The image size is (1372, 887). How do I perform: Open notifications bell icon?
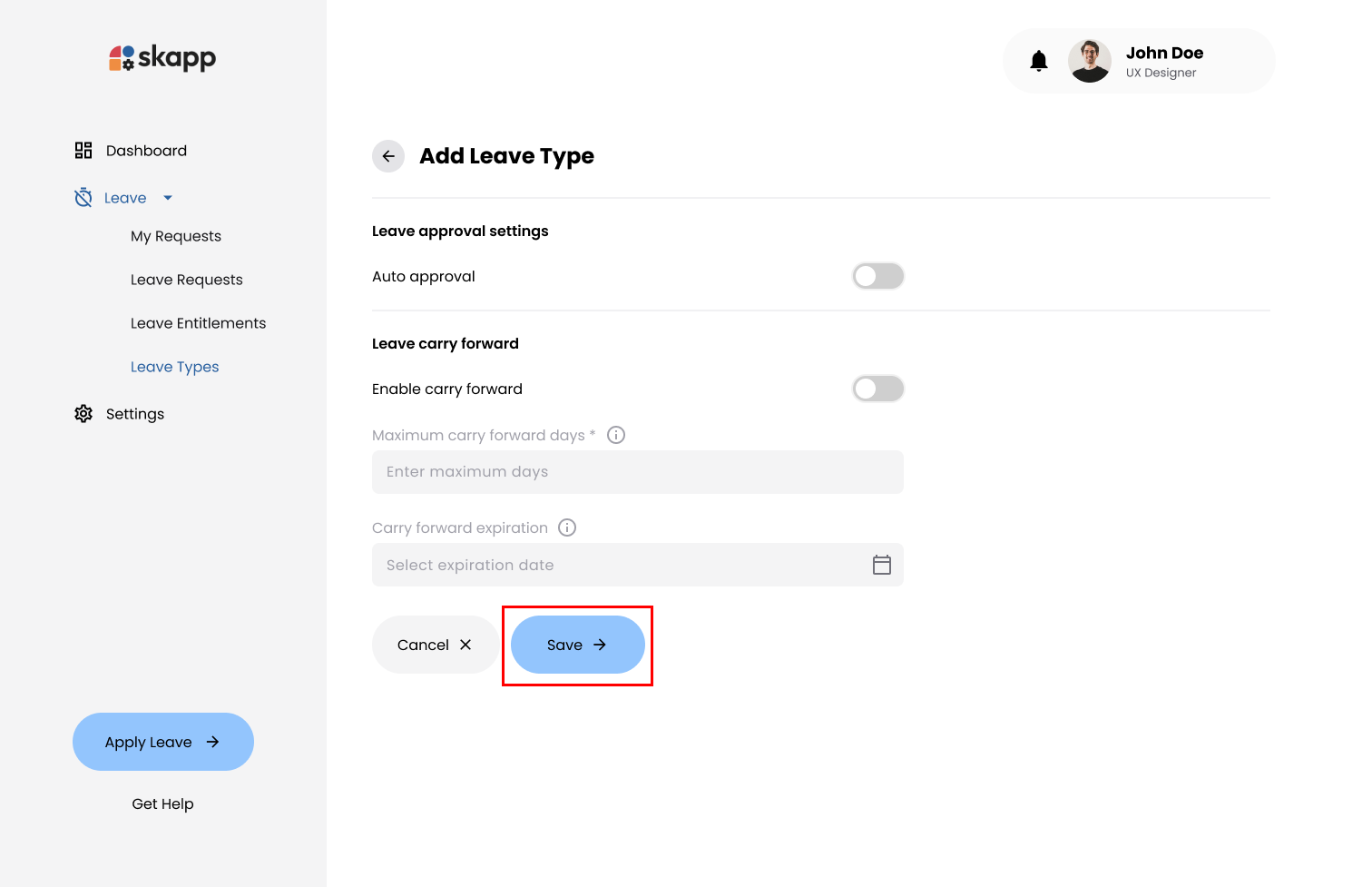tap(1039, 61)
